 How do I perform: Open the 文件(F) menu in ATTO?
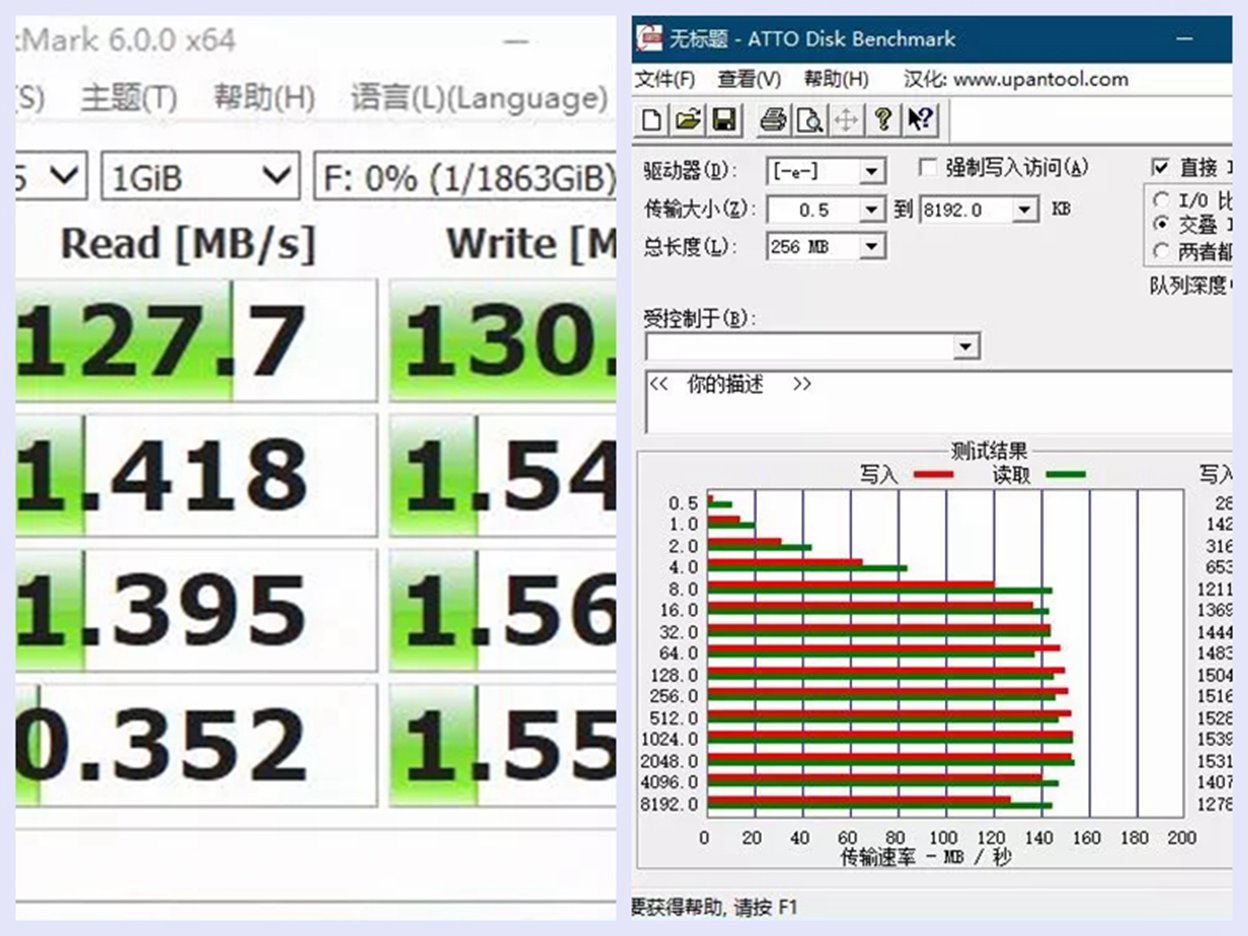[x=665, y=79]
